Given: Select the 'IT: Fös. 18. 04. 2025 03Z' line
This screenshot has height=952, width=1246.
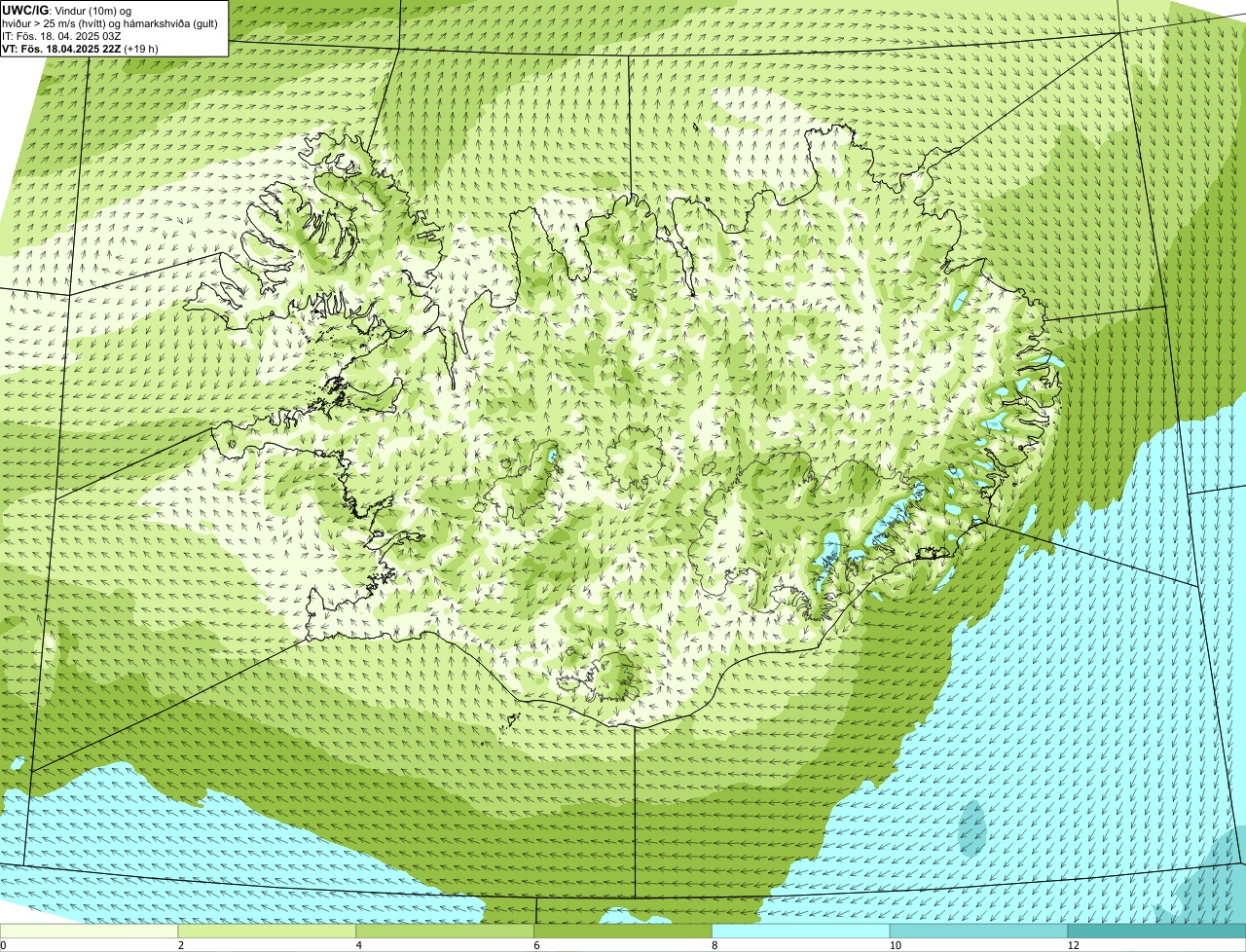Looking at the screenshot, I should (x=62, y=36).
